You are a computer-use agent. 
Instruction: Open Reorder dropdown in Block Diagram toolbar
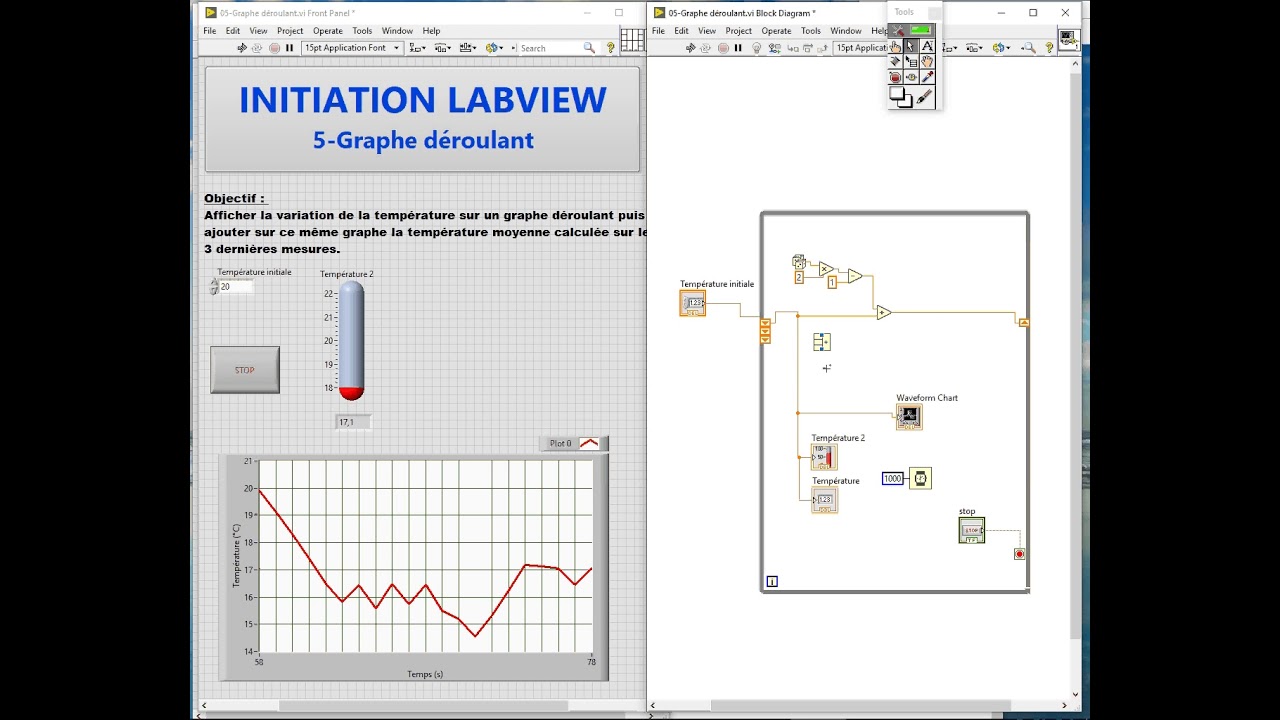(1001, 48)
